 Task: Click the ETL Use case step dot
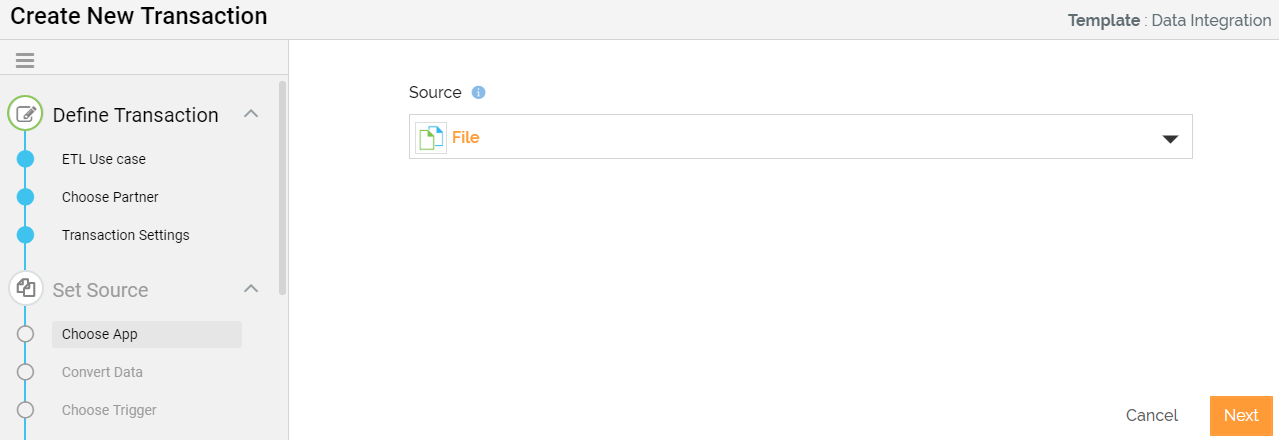pyautogui.click(x=26, y=159)
